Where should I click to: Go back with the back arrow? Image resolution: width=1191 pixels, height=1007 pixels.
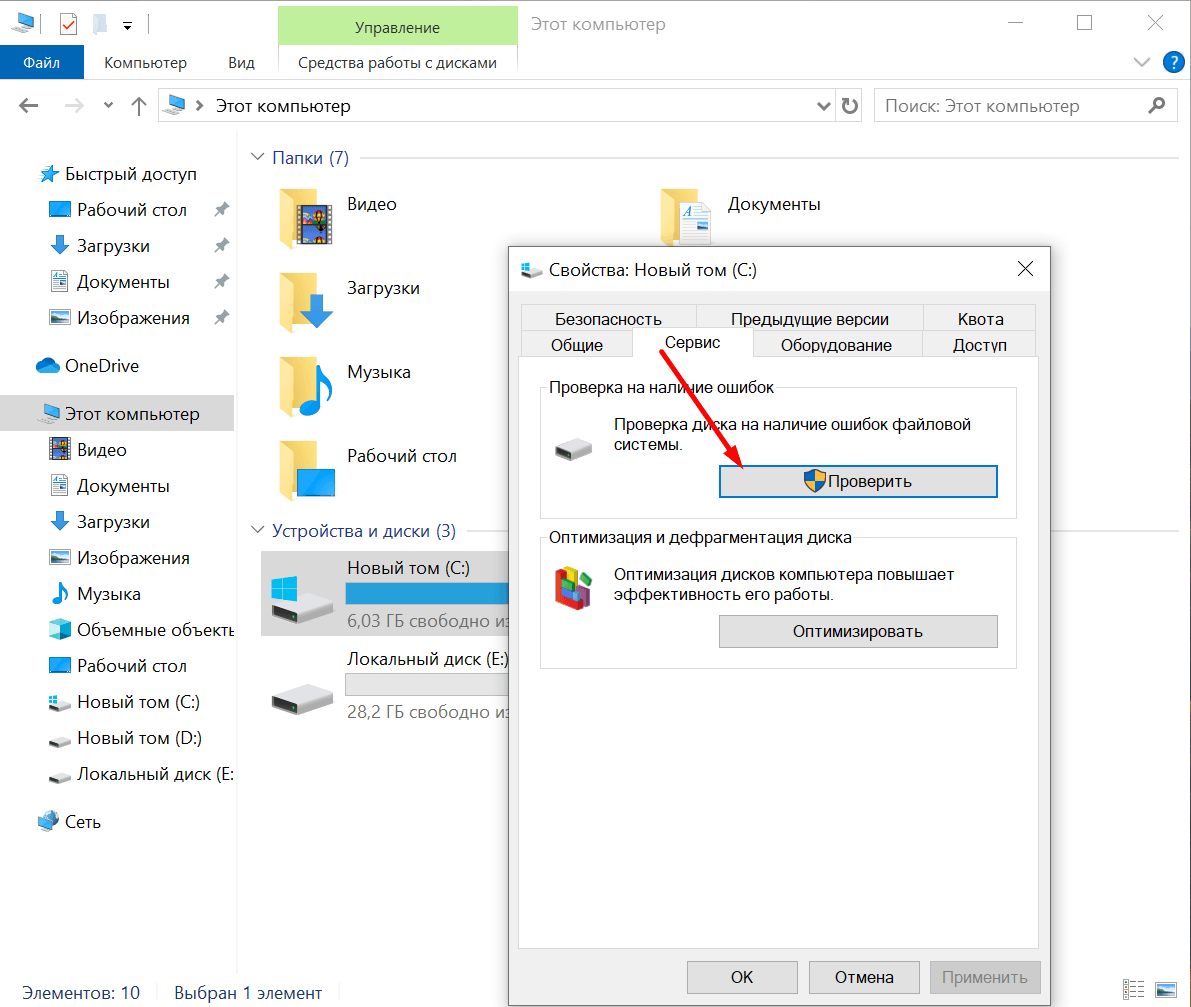(x=28, y=106)
